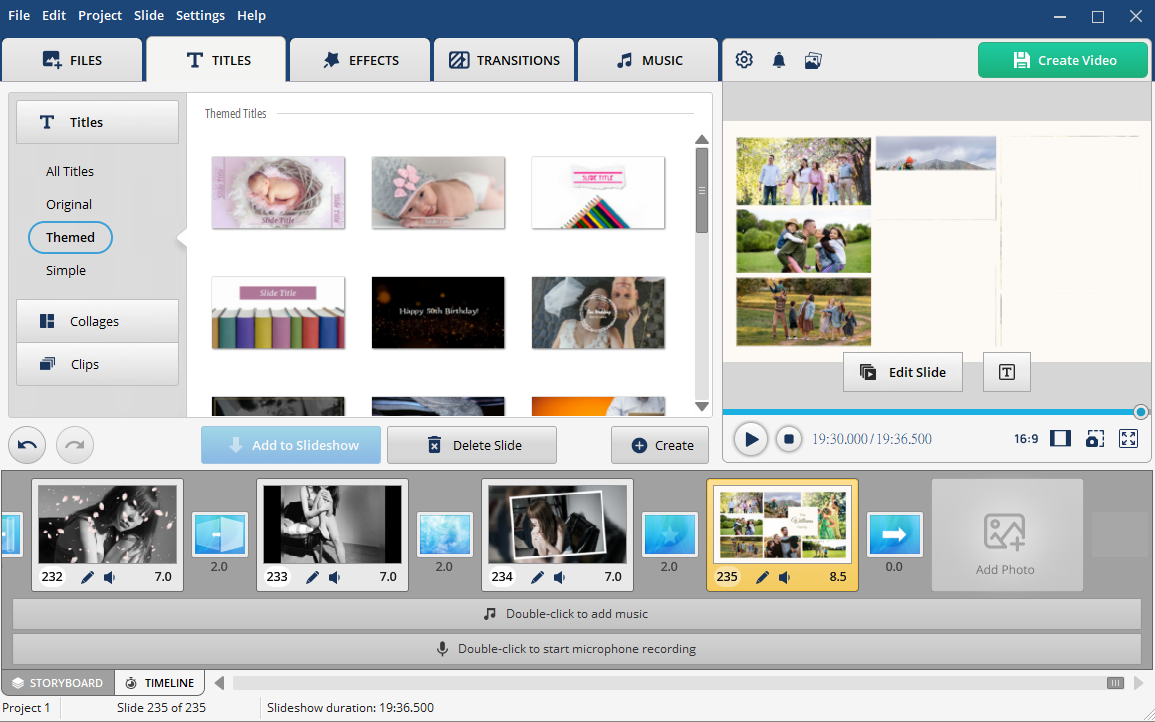Toggle speaker icon on slide 232
The image size is (1155, 722).
(110, 577)
